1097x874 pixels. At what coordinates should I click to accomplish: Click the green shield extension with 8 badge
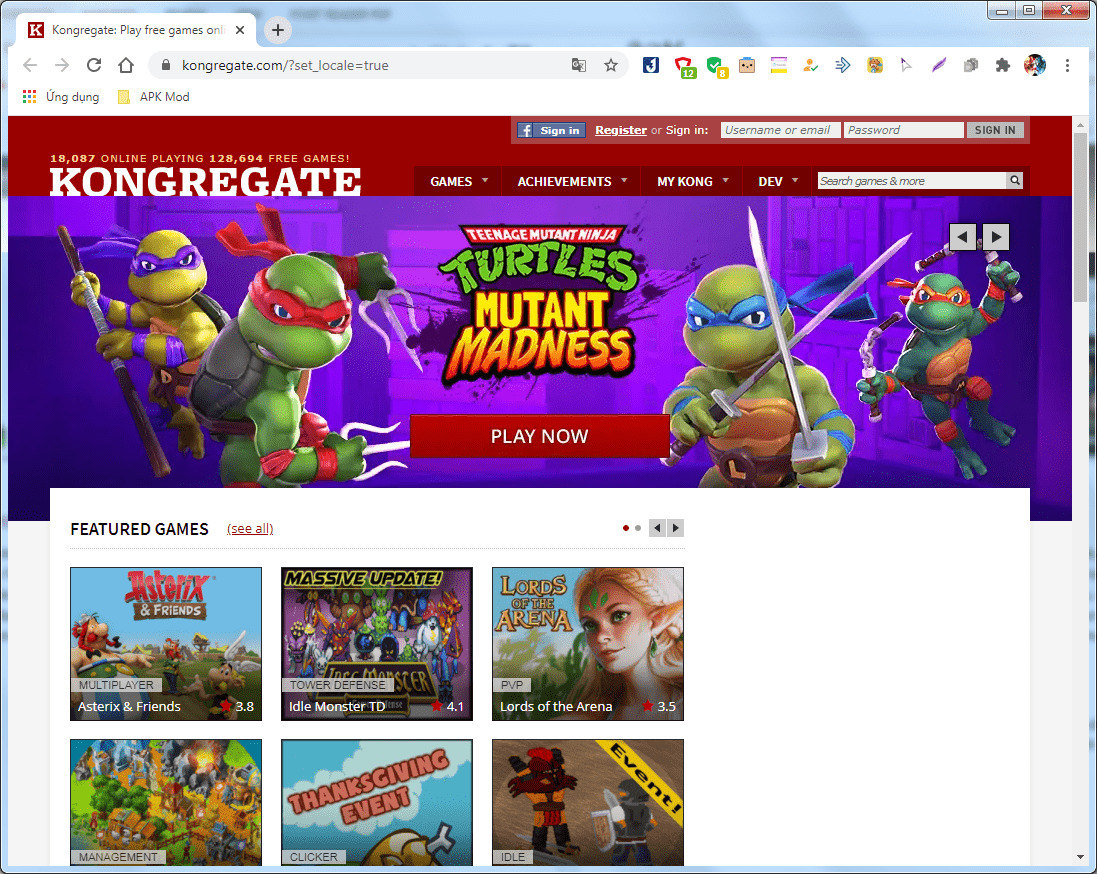(x=716, y=66)
